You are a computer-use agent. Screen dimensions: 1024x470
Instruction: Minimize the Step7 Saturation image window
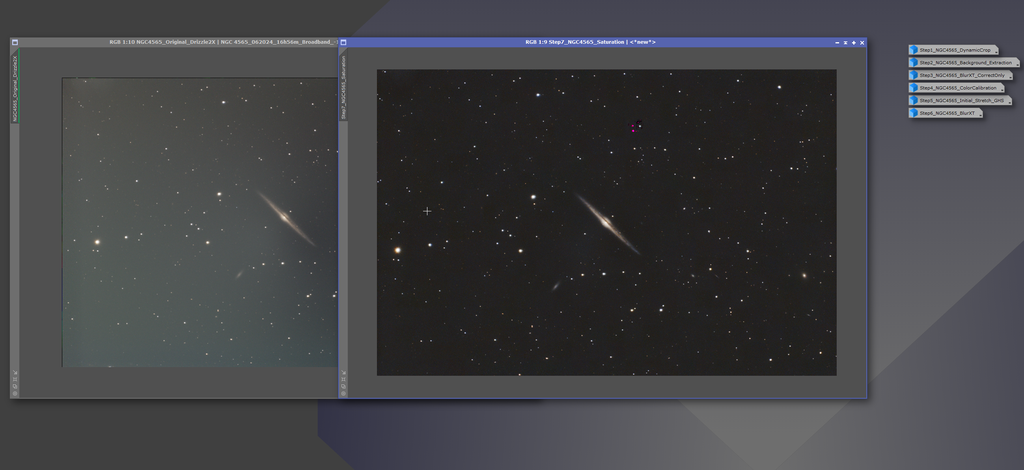(837, 42)
